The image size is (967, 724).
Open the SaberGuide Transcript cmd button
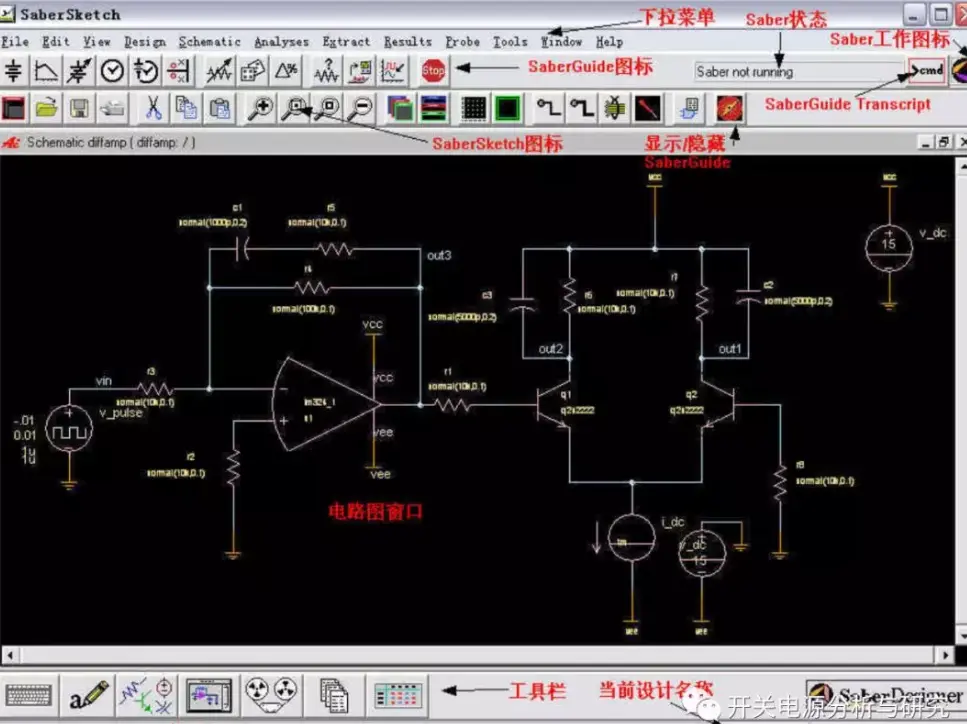pyautogui.click(x=926, y=70)
